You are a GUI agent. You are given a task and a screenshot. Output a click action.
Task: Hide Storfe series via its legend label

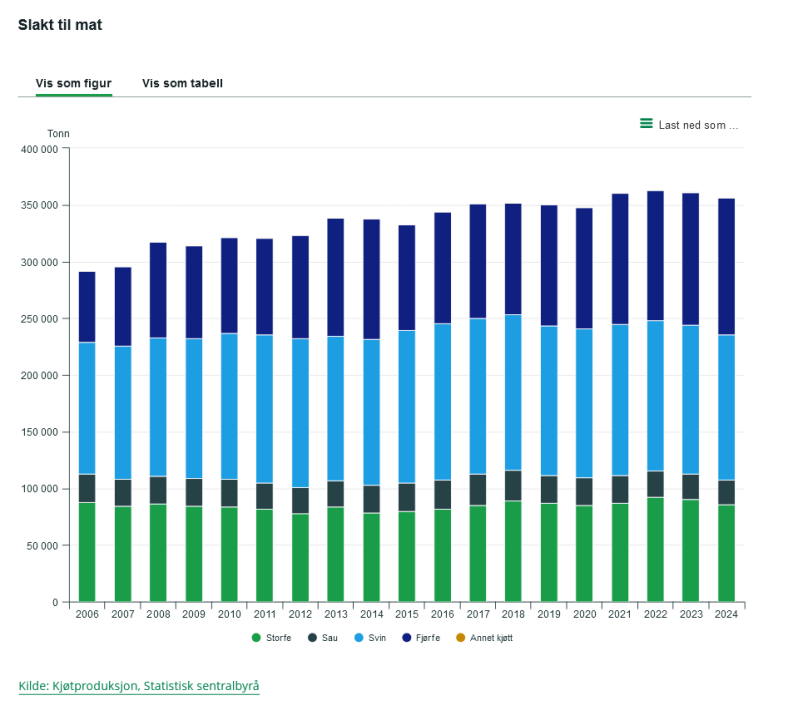coord(279,638)
